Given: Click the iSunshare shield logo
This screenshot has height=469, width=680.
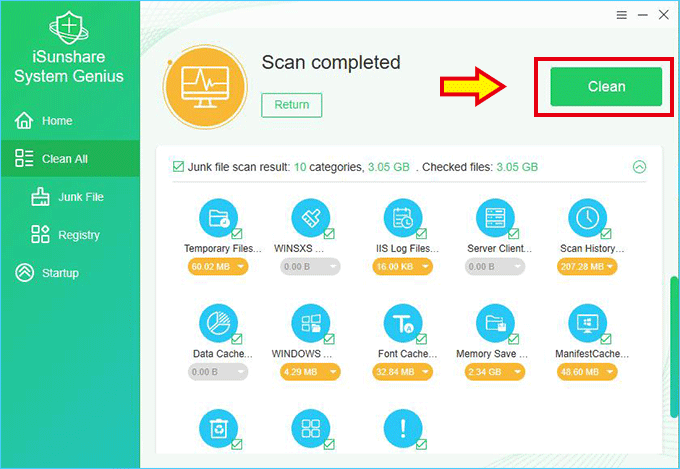Looking at the screenshot, I should tap(69, 27).
